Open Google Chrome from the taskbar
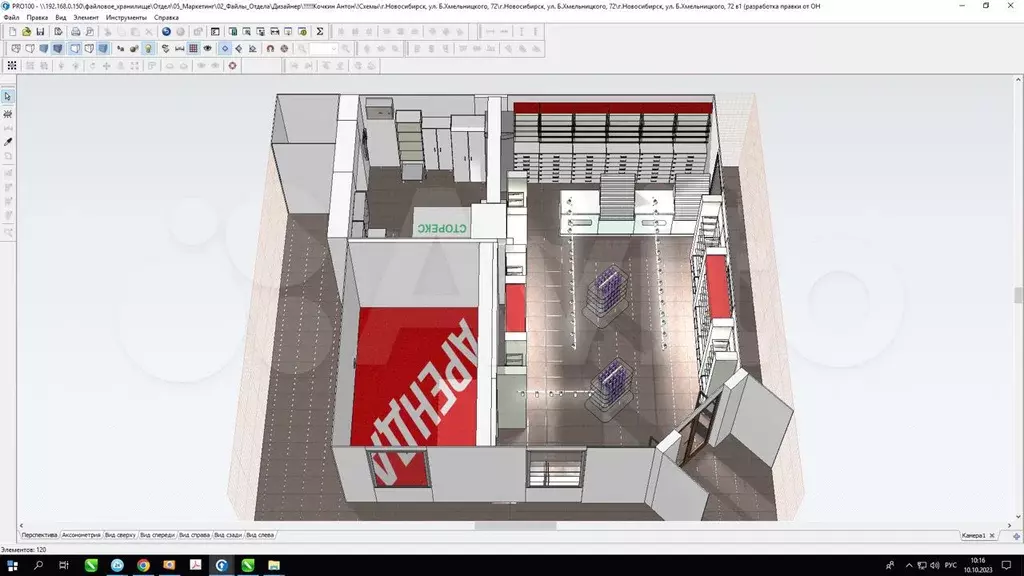 coord(143,566)
